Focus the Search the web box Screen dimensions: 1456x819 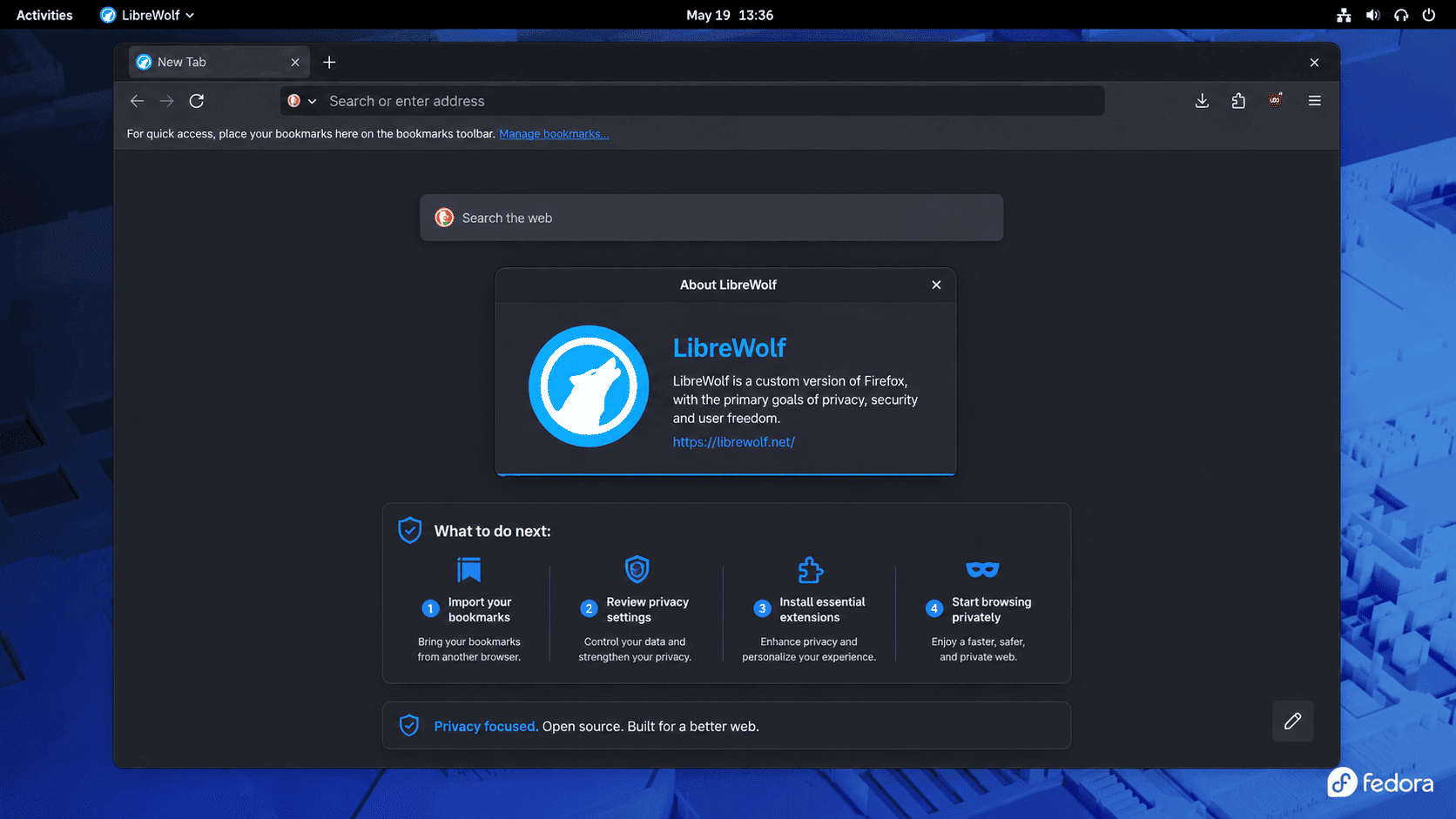(711, 218)
